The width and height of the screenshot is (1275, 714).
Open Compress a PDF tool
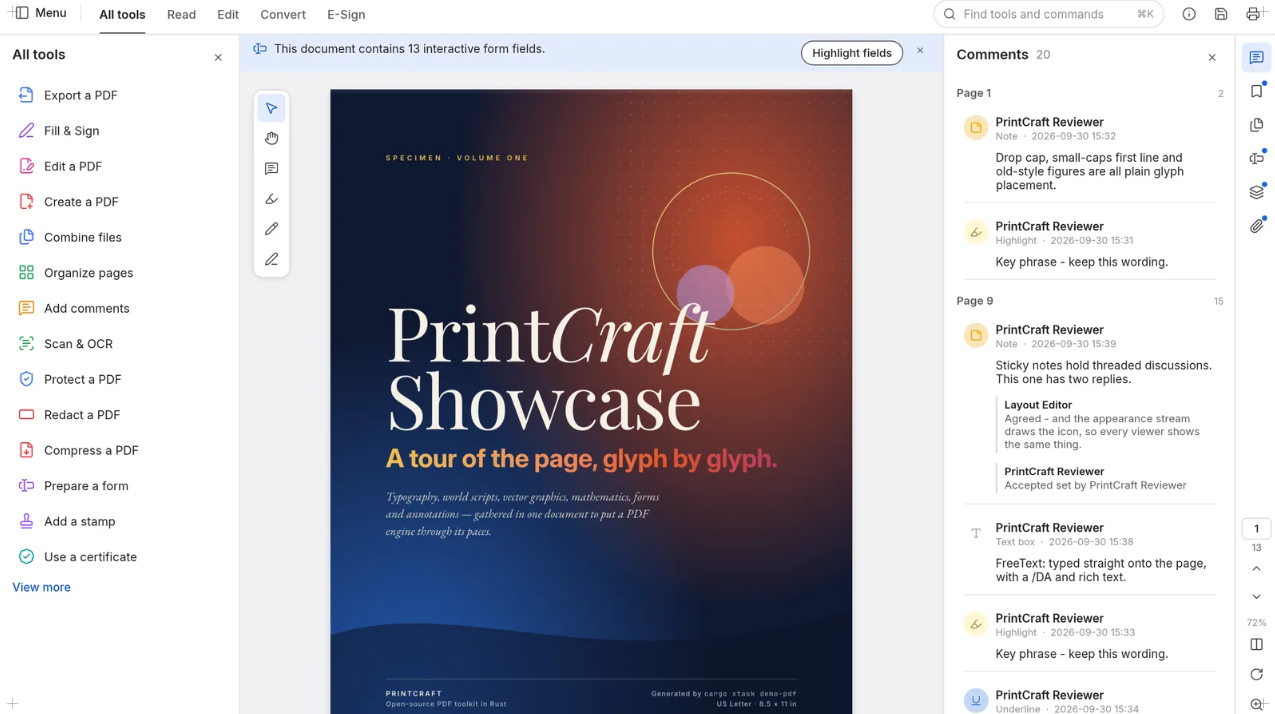click(x=119, y=450)
